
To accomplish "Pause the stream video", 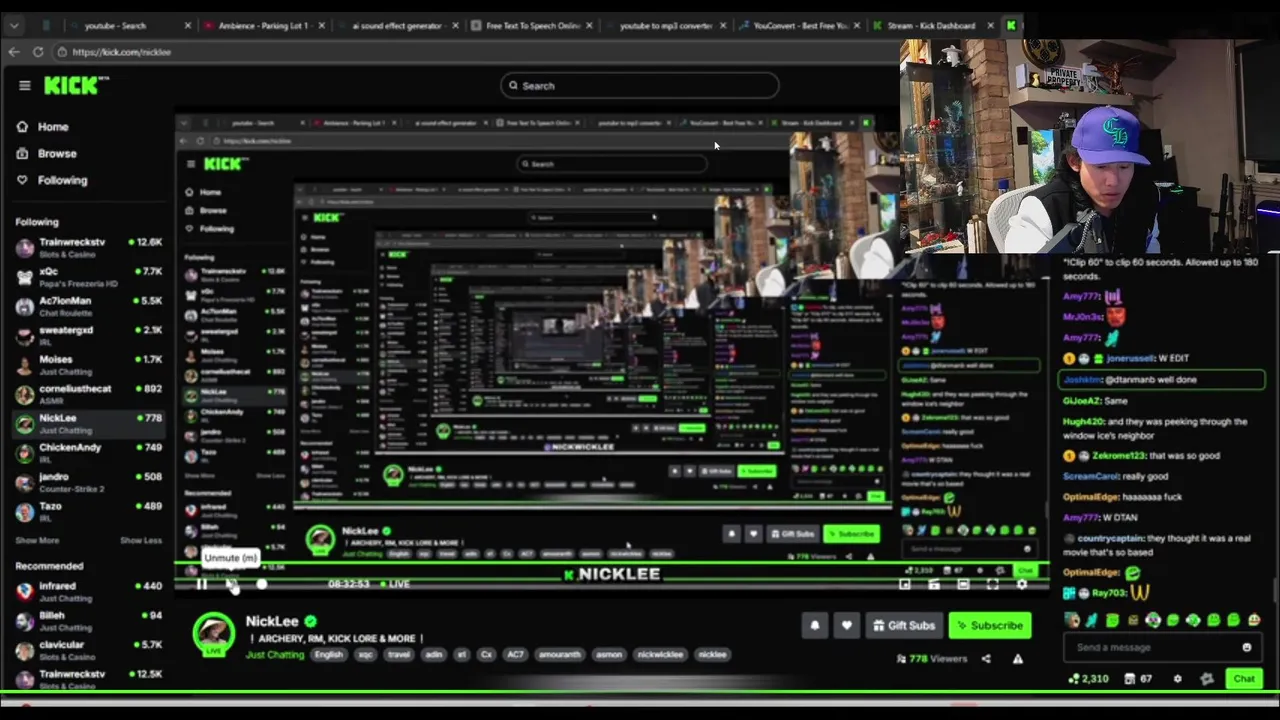I will click(202, 584).
